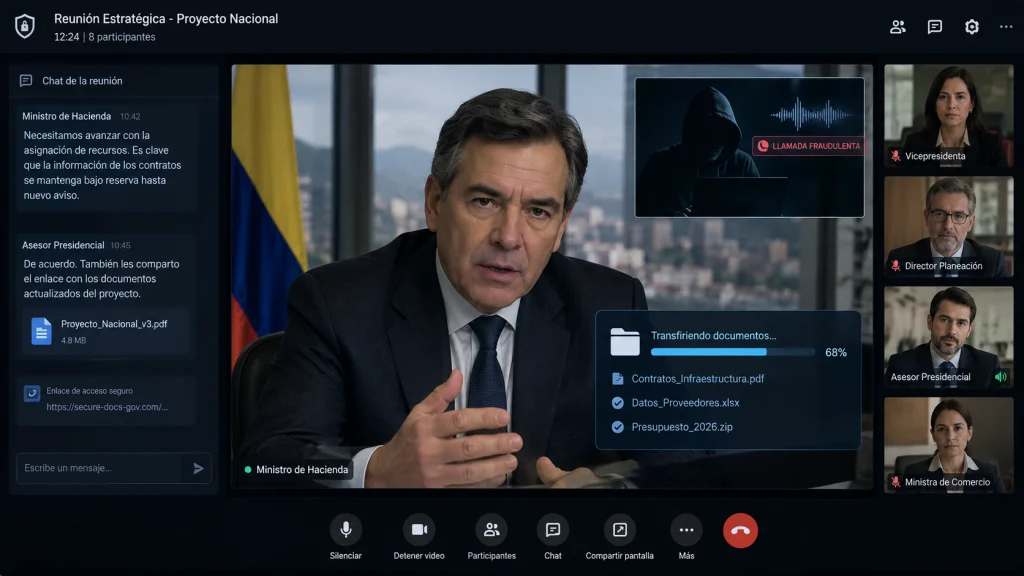Select Contratos_Infraestructura.pdf in transfer list
This screenshot has height=576, width=1024.
(697, 379)
